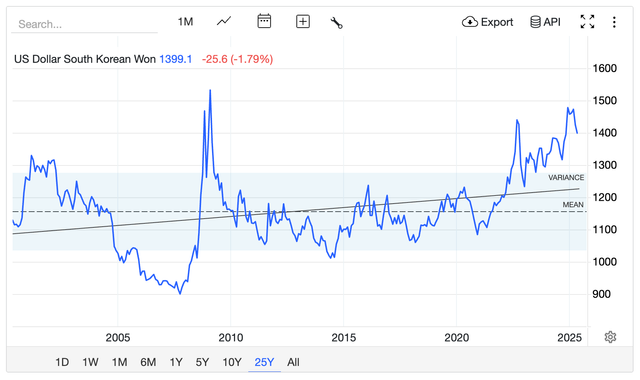Click the 1200 y-axis label
This screenshot has height=380, width=640.
604,198
